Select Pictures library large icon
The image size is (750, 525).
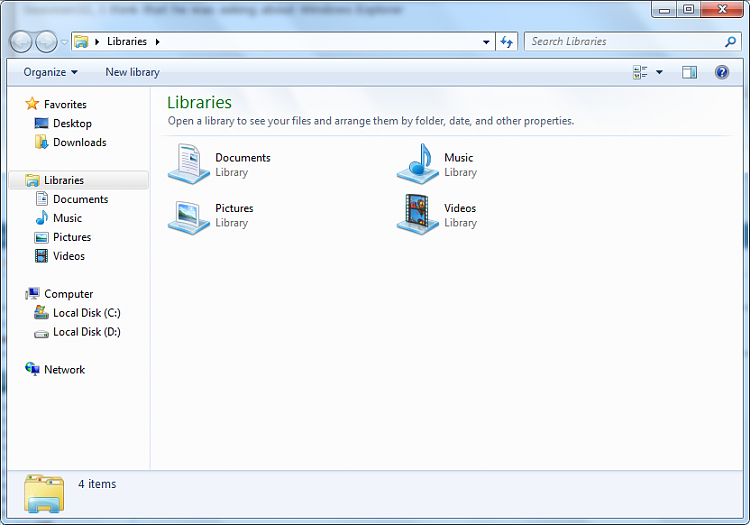[x=188, y=216]
